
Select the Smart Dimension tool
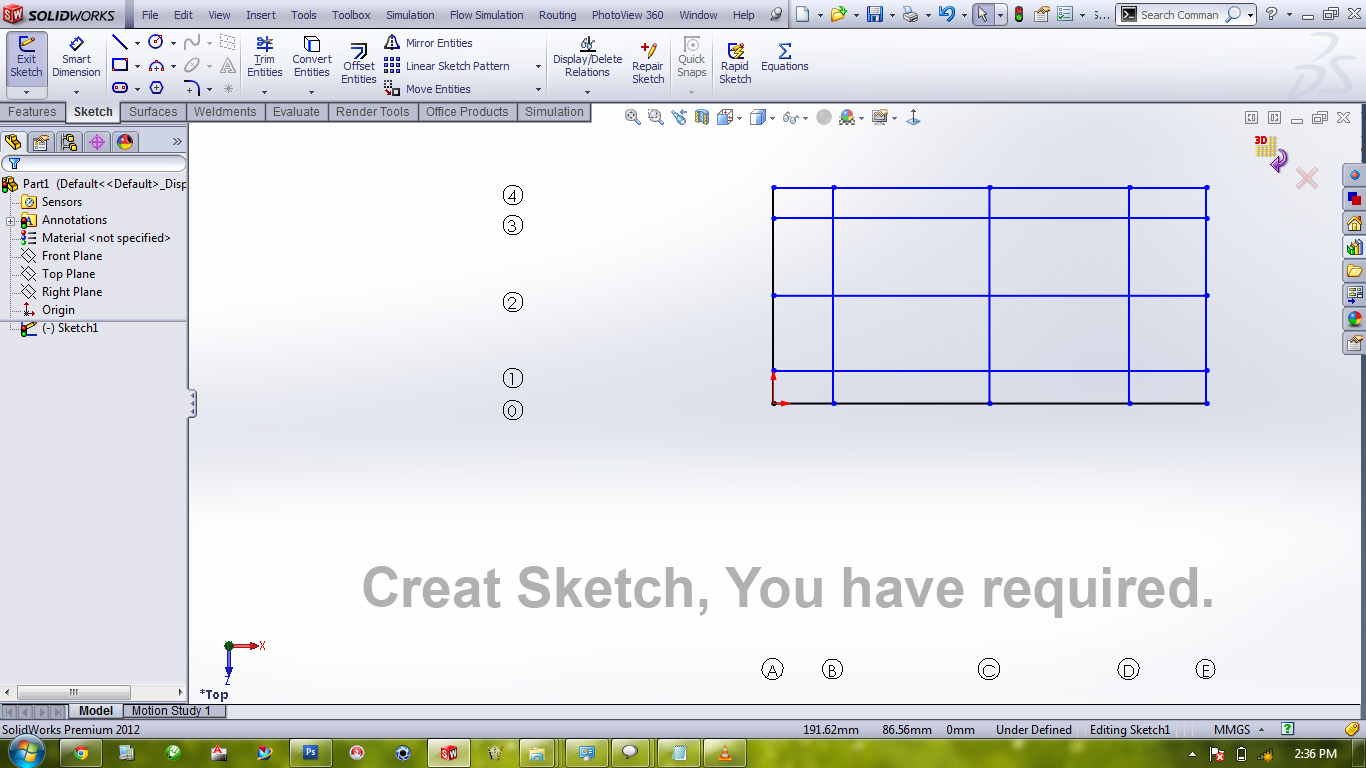tap(76, 60)
